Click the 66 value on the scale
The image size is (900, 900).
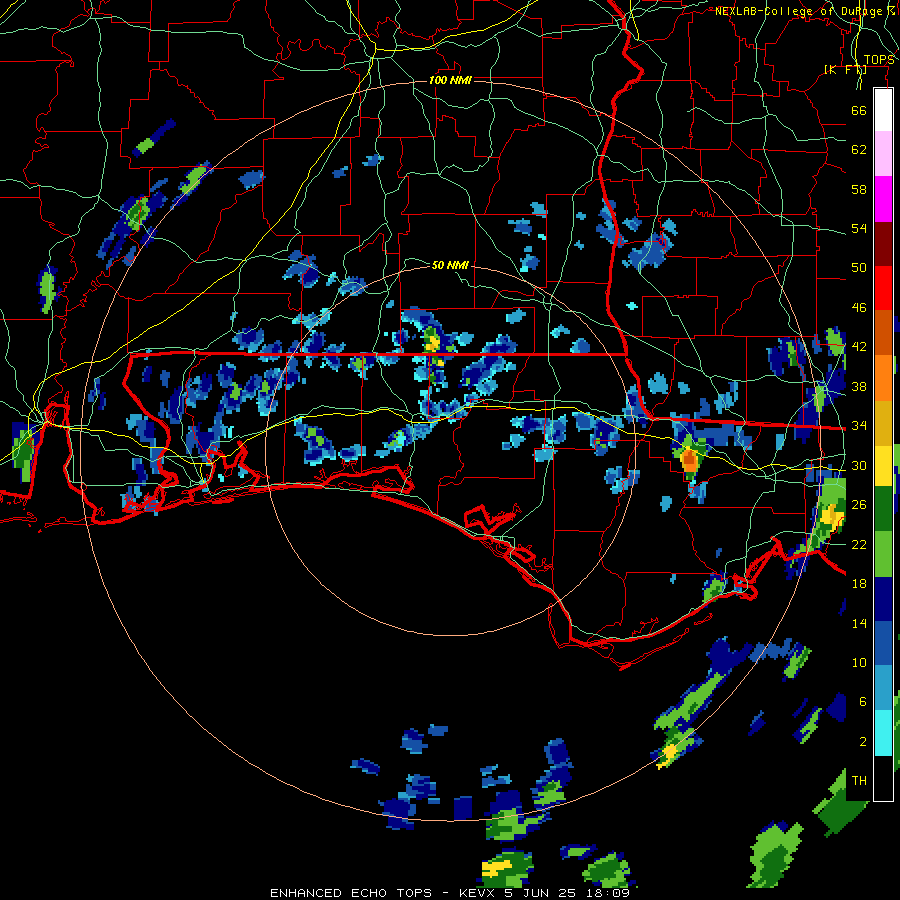pyautogui.click(x=859, y=110)
